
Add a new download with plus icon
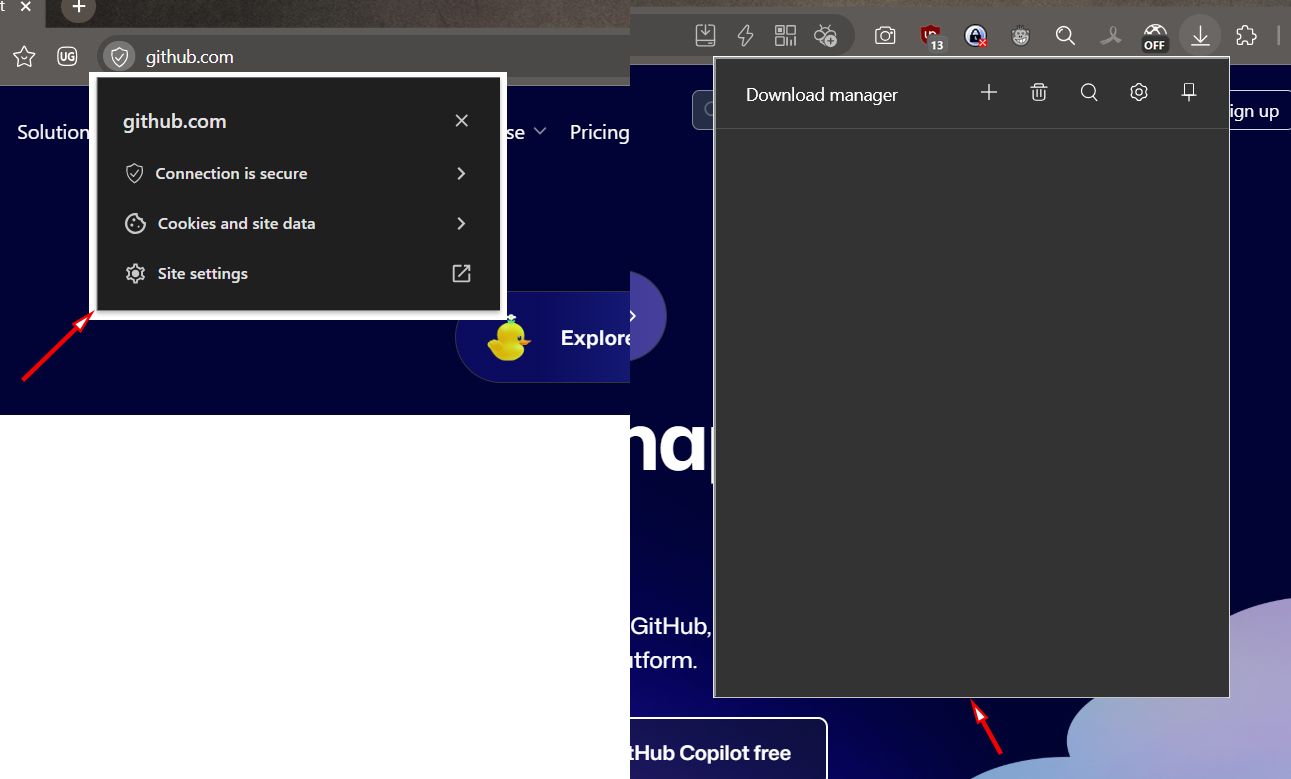tap(989, 93)
